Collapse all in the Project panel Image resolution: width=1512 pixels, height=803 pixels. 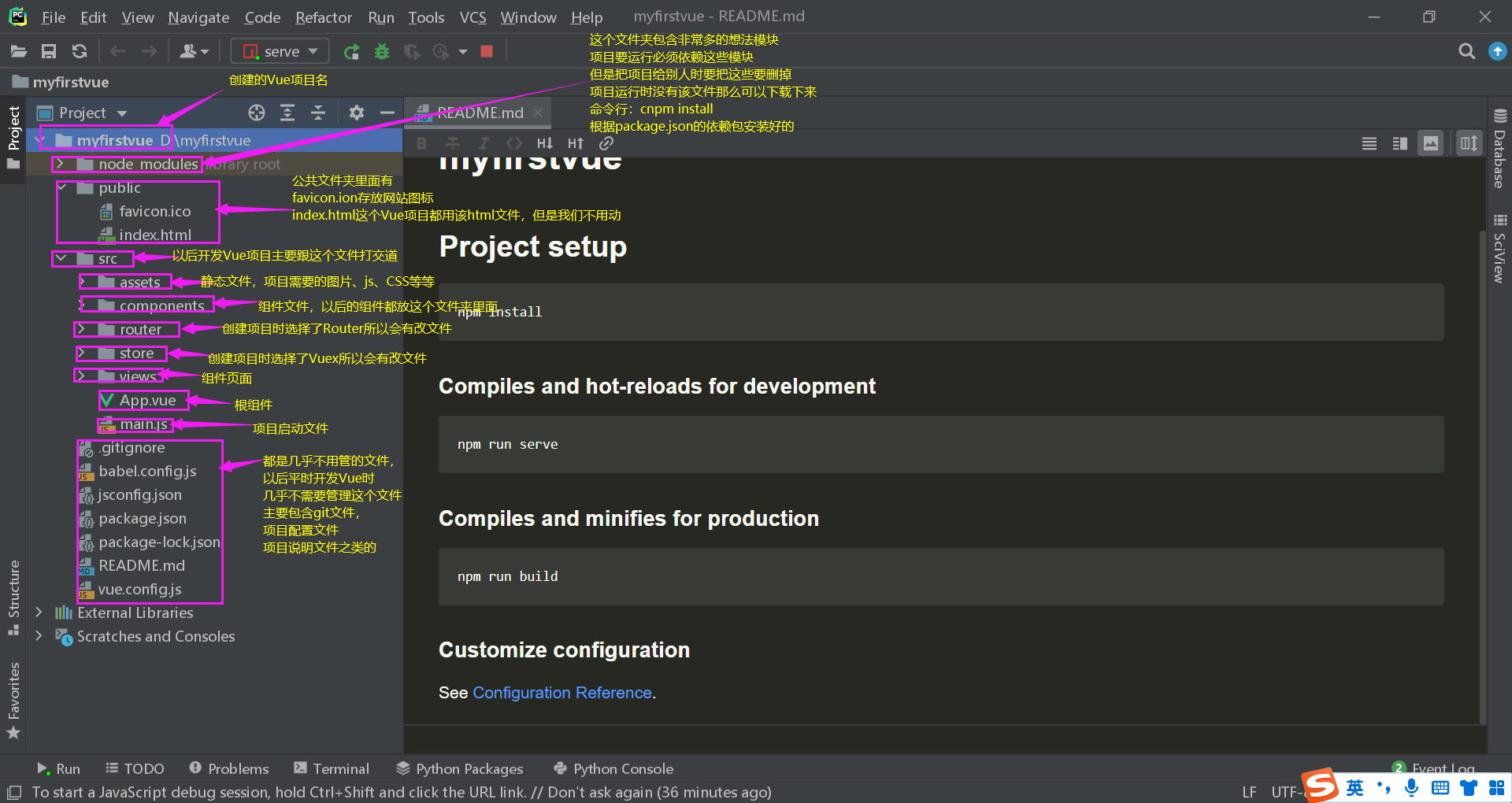coord(318,113)
